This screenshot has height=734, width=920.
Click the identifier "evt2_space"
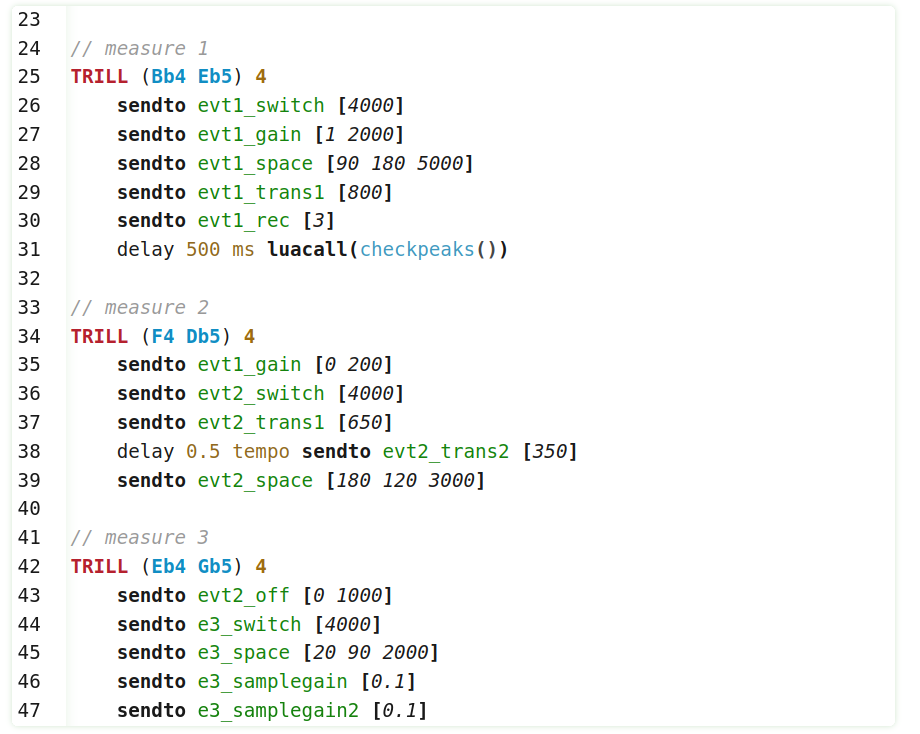255,481
